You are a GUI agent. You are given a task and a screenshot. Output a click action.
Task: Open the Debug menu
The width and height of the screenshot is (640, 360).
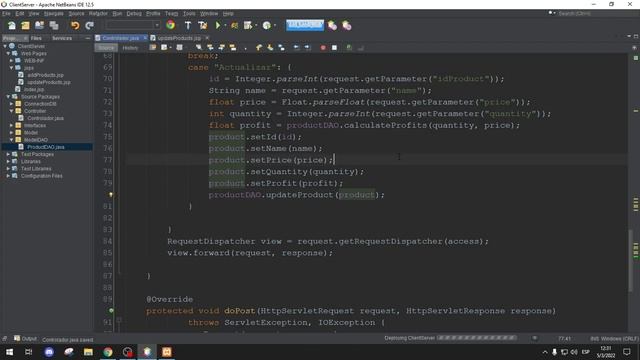134,13
